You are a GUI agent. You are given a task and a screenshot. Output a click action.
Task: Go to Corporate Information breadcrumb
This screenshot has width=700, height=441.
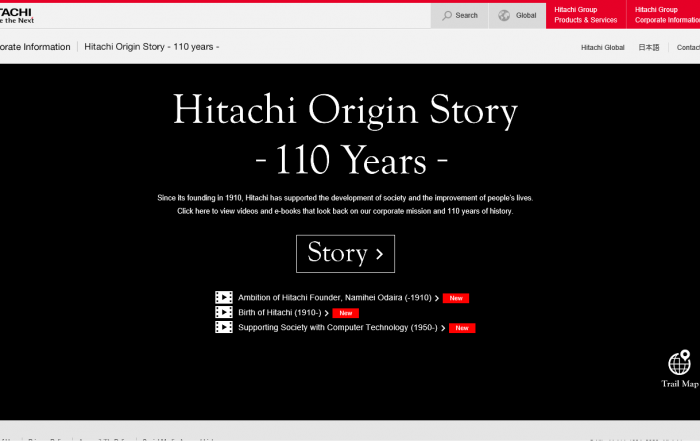click(35, 47)
